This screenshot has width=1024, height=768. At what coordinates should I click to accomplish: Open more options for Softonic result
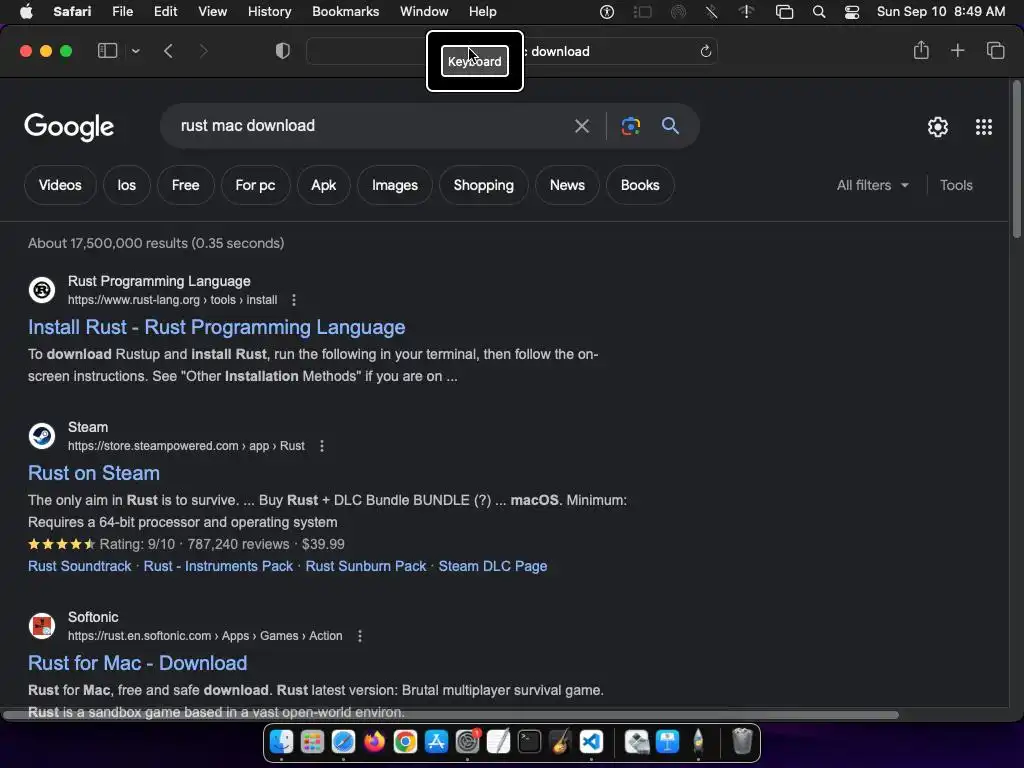coord(359,636)
